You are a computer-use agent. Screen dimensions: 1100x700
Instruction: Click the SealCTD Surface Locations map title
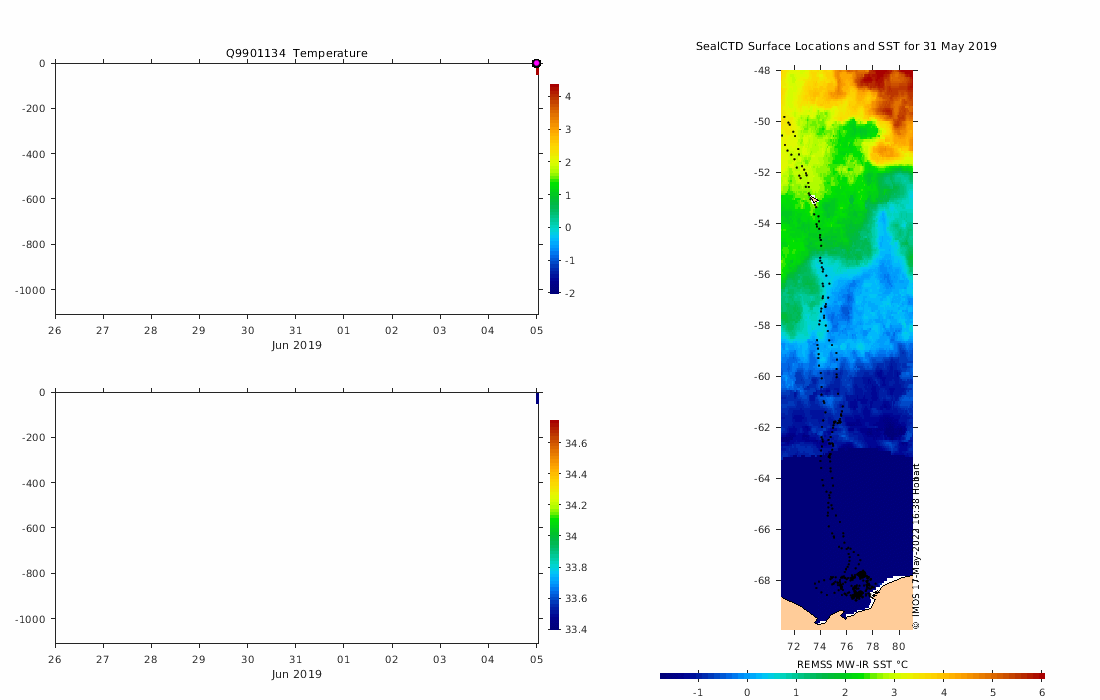pos(846,46)
